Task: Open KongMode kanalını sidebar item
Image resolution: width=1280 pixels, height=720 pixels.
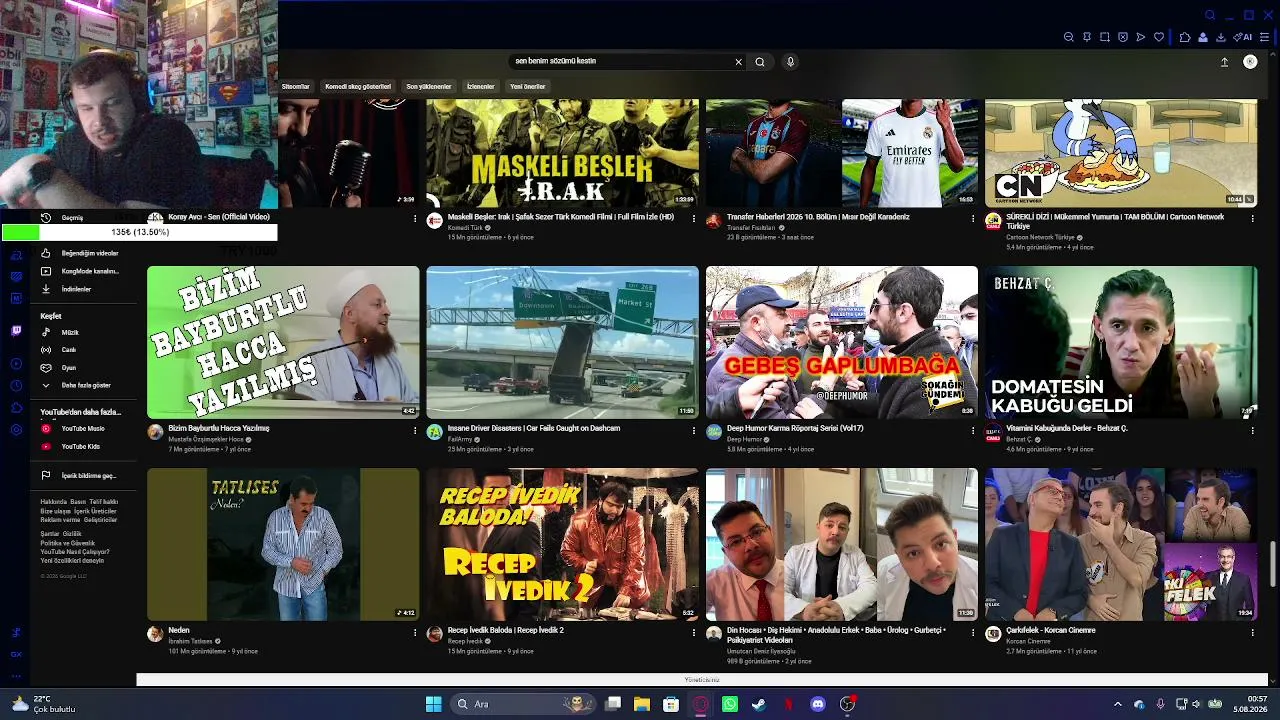Action: [82, 271]
